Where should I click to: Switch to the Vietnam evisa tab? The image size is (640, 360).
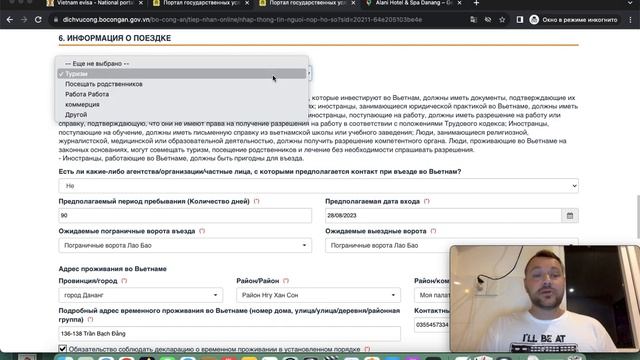tap(95, 3)
